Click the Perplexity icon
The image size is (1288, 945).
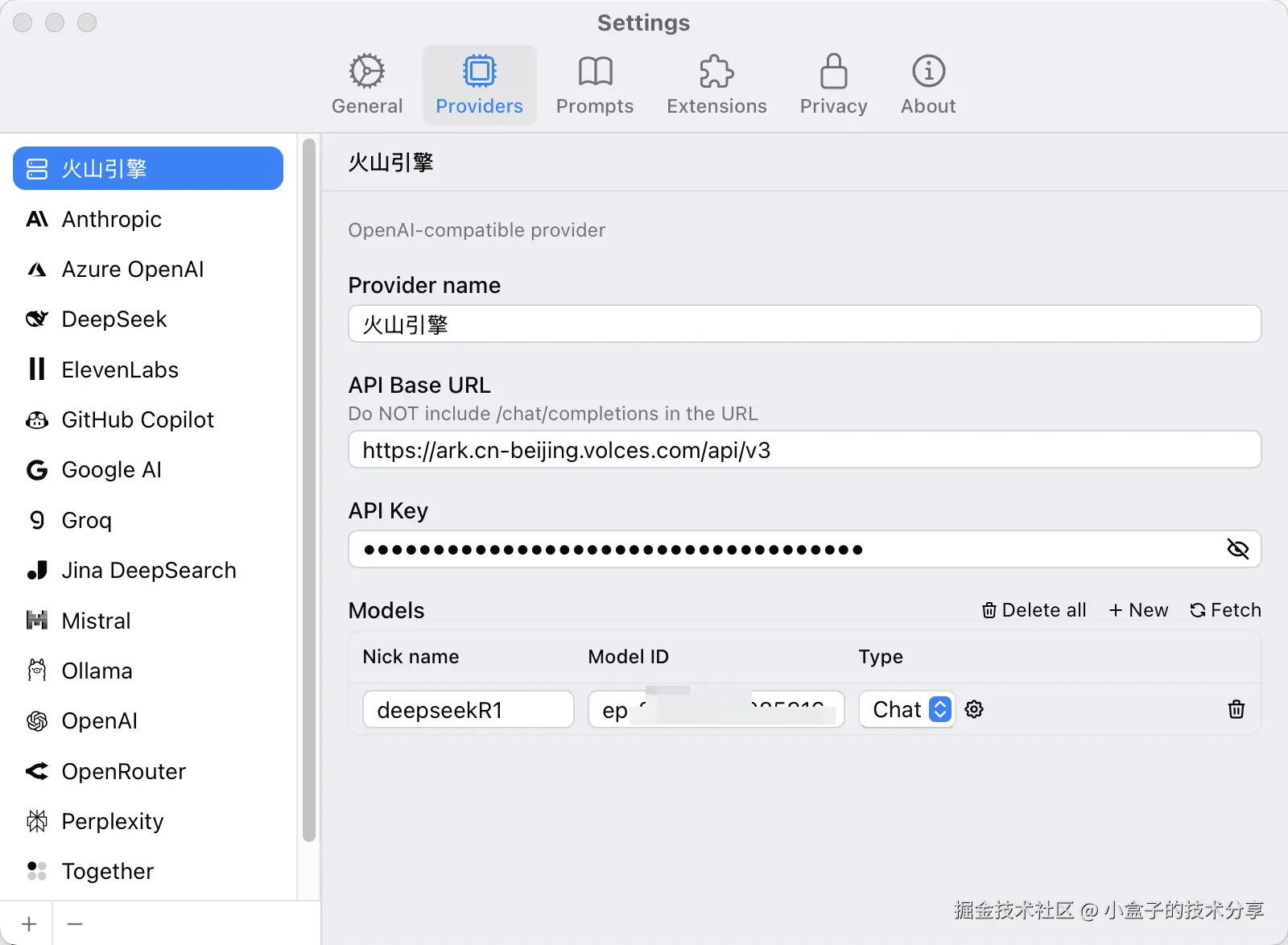pyautogui.click(x=37, y=821)
